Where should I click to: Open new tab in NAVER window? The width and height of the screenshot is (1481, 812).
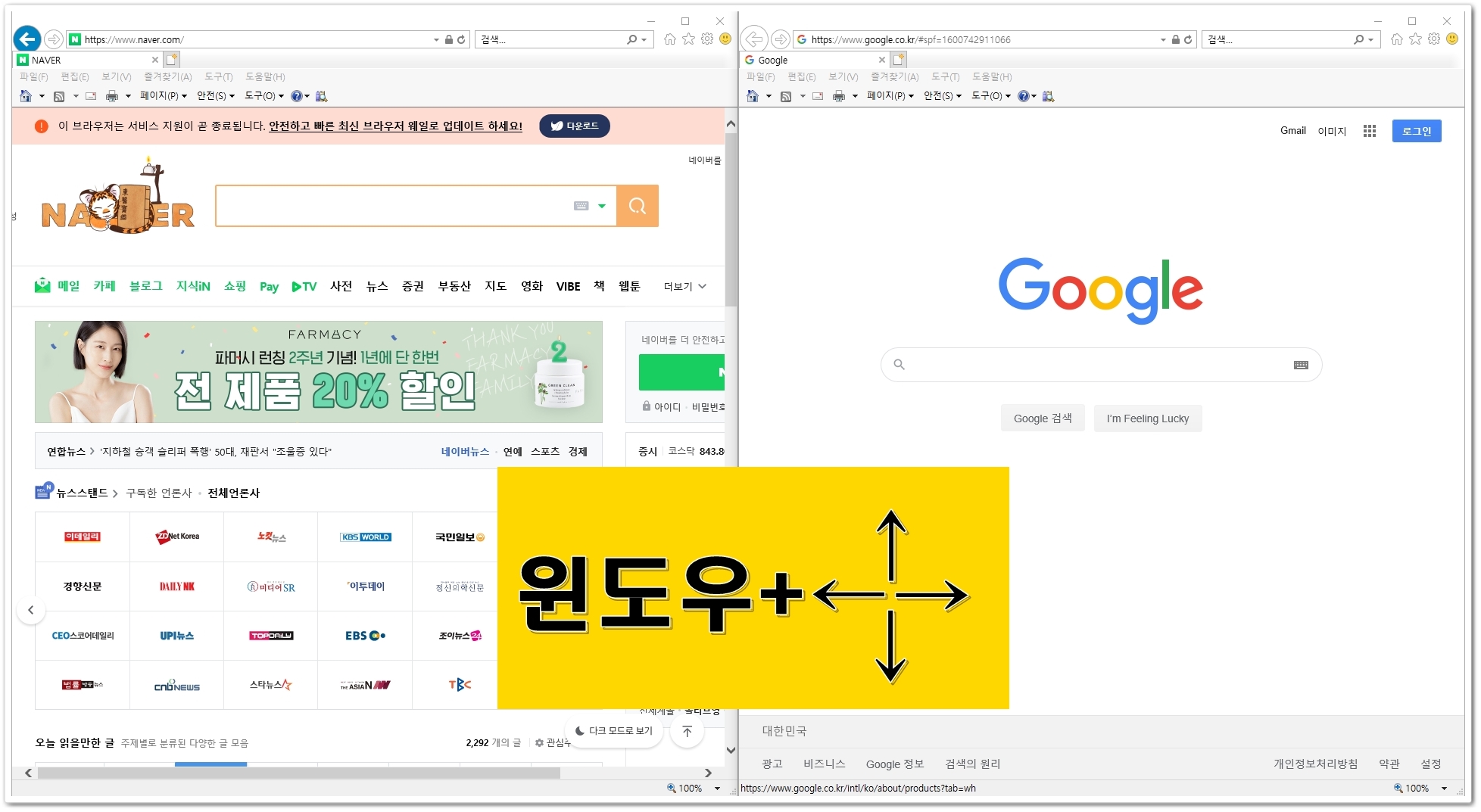[172, 59]
